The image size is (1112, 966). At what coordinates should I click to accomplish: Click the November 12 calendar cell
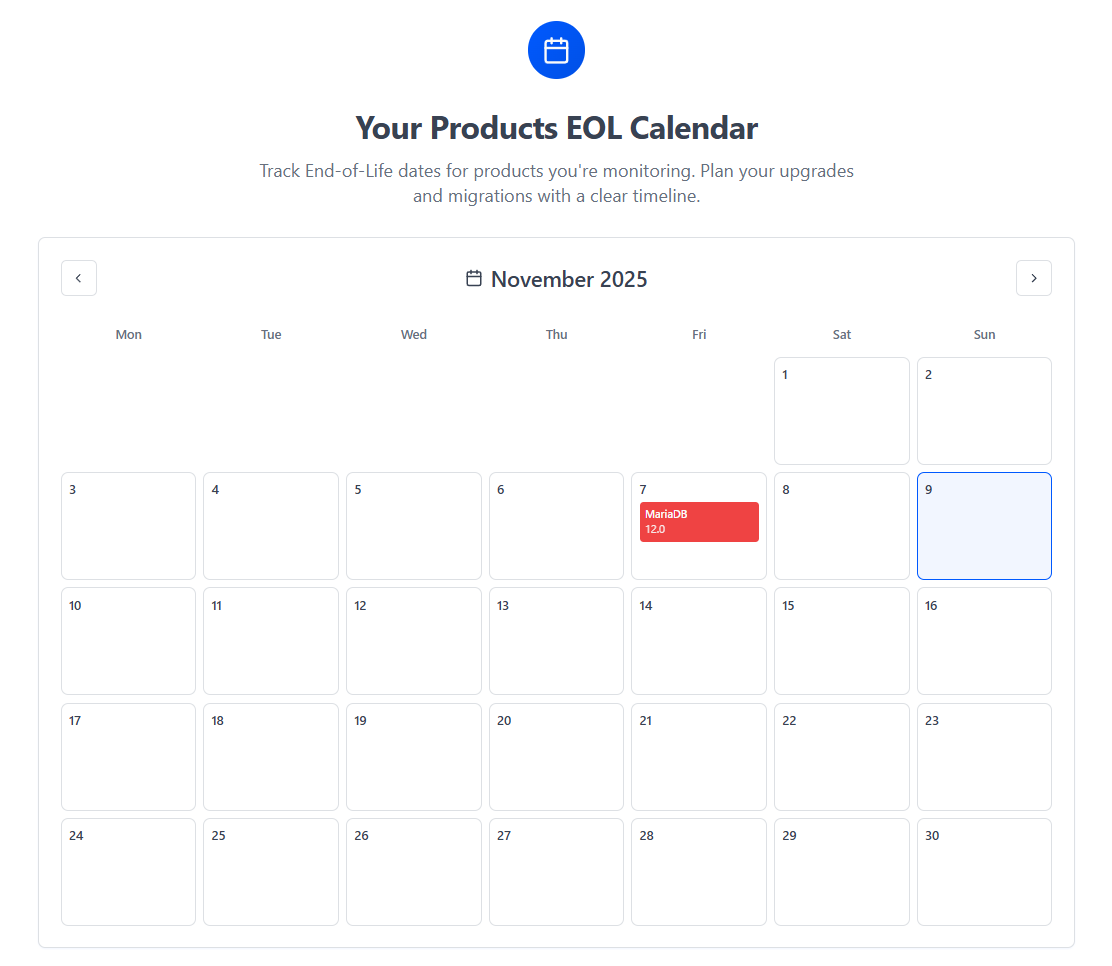[413, 641]
